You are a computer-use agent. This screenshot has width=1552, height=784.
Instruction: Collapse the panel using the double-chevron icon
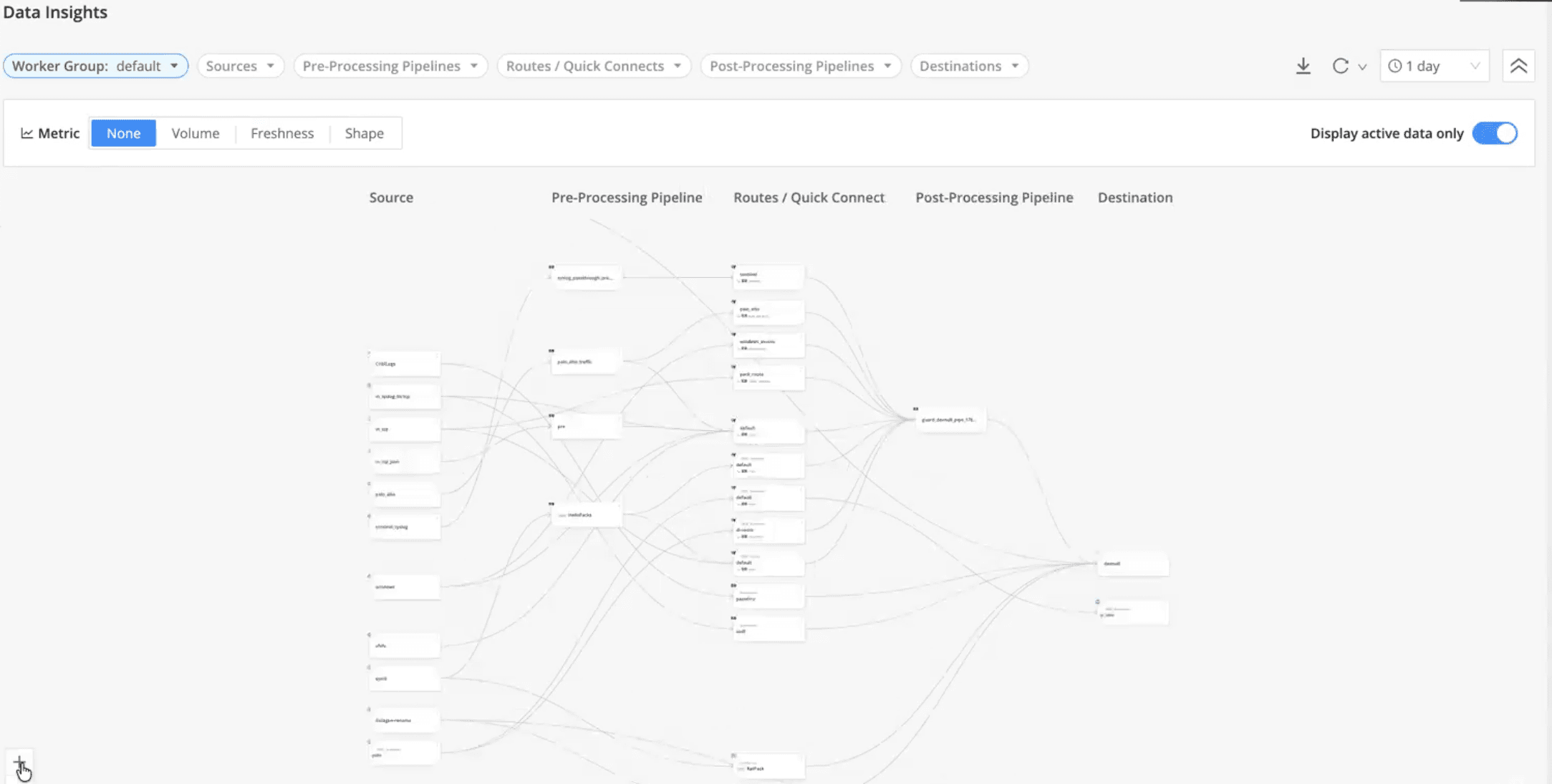1518,65
